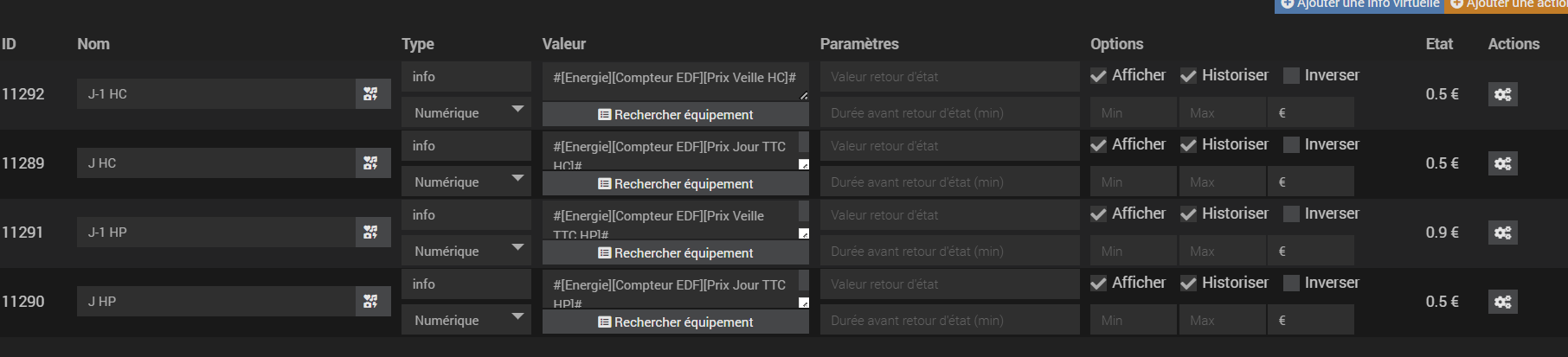
Task: Click the icon picker beside J-1 HC name
Action: click(371, 94)
